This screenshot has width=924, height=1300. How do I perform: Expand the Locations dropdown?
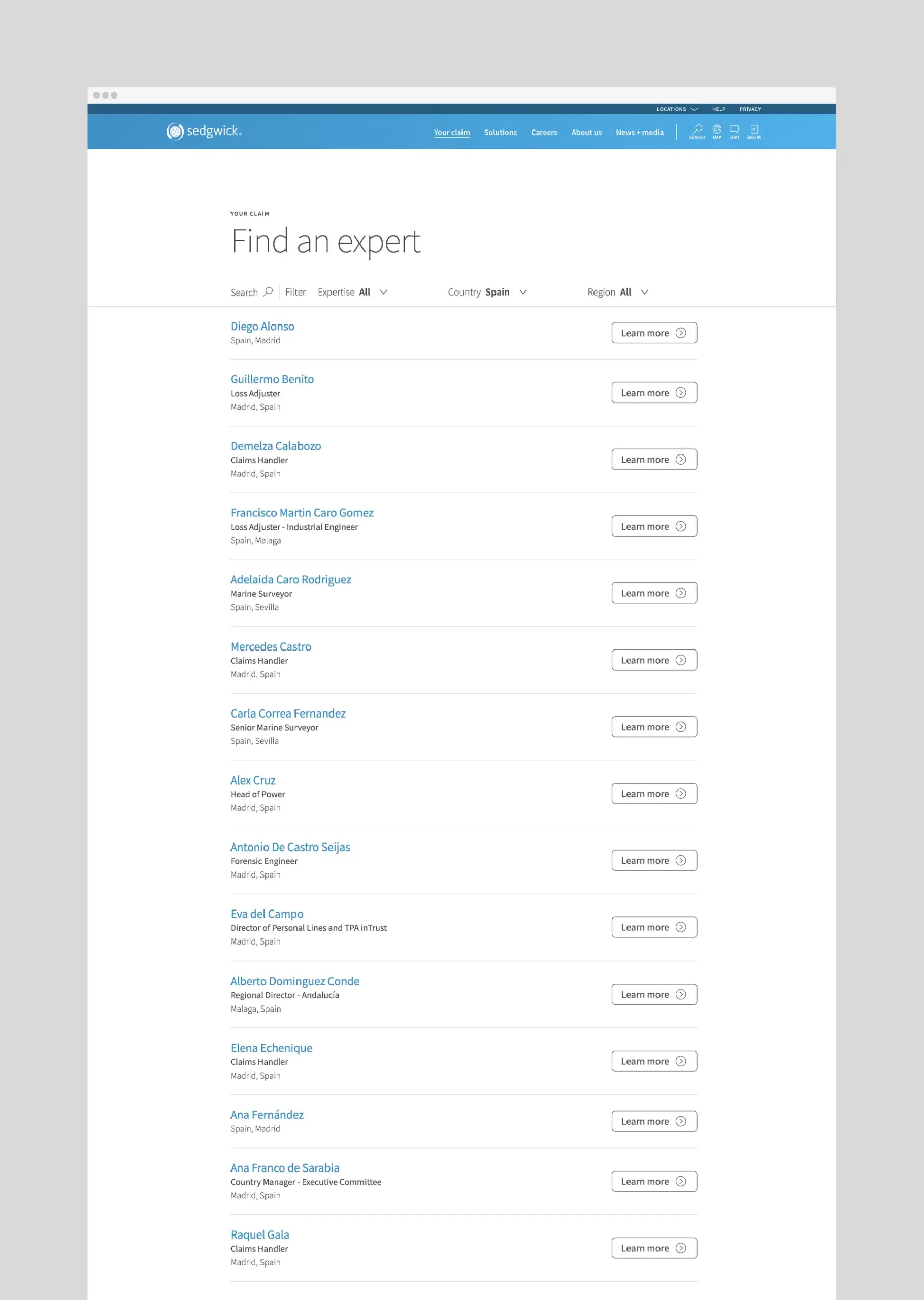(x=677, y=109)
